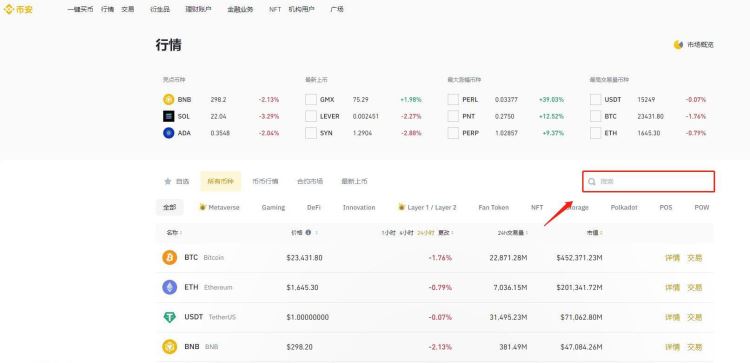Filter by POS category
This screenshot has width=750, height=363.
click(666, 208)
